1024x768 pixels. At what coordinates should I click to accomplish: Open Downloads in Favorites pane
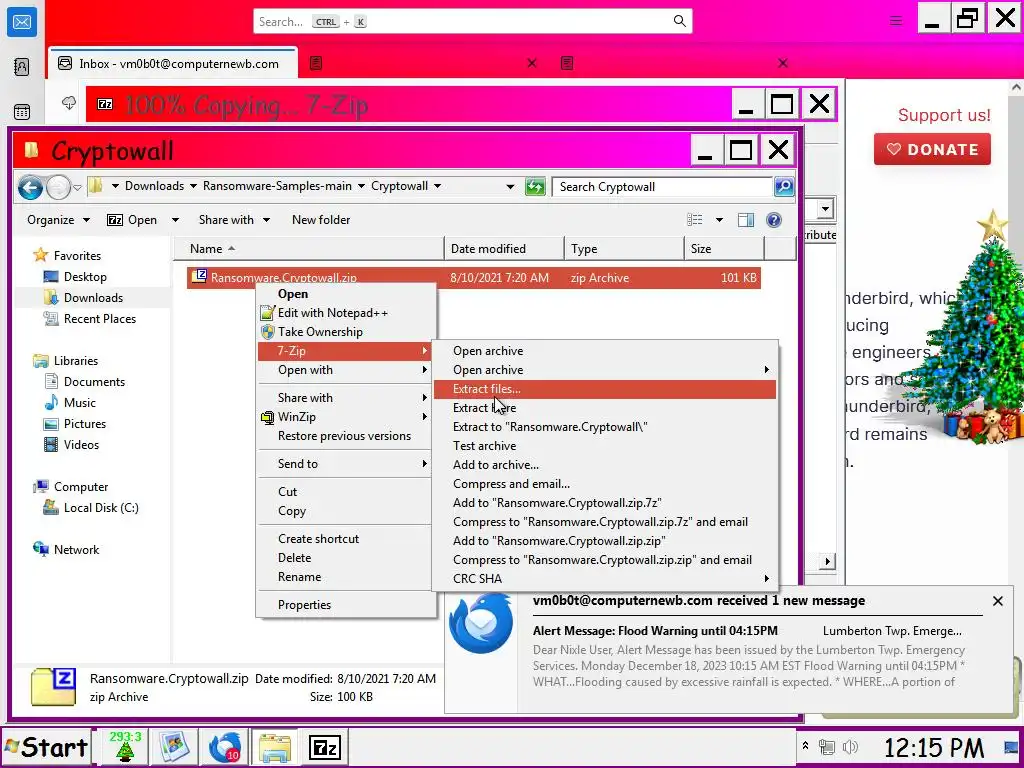pyautogui.click(x=93, y=298)
